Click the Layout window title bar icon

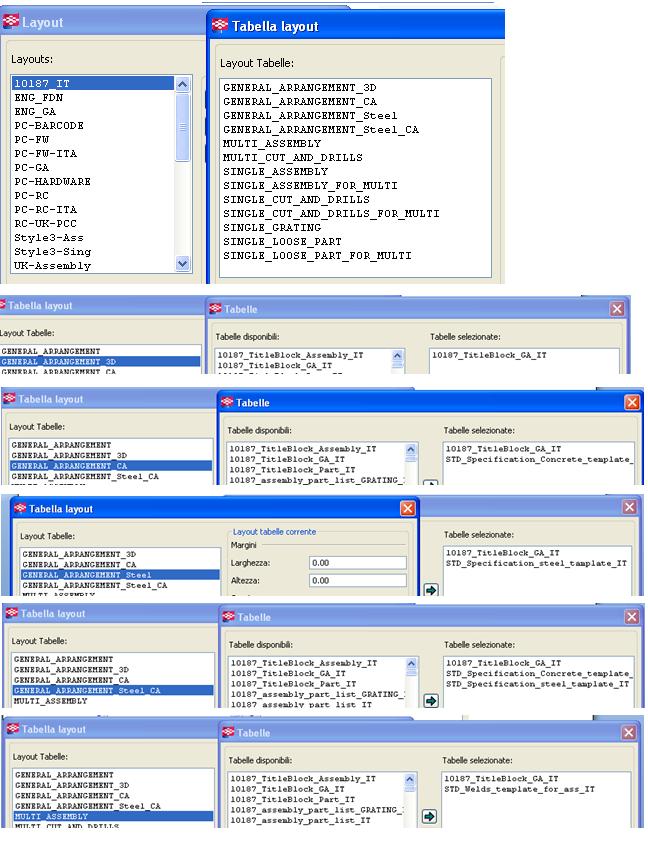click(12, 22)
